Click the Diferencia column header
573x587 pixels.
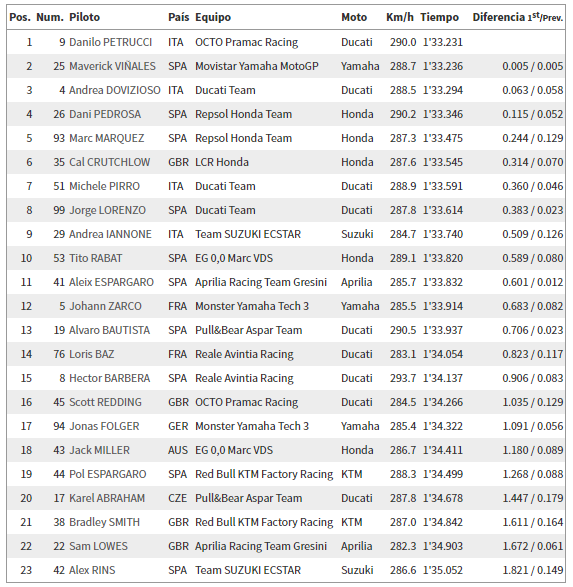pyautogui.click(x=518, y=17)
